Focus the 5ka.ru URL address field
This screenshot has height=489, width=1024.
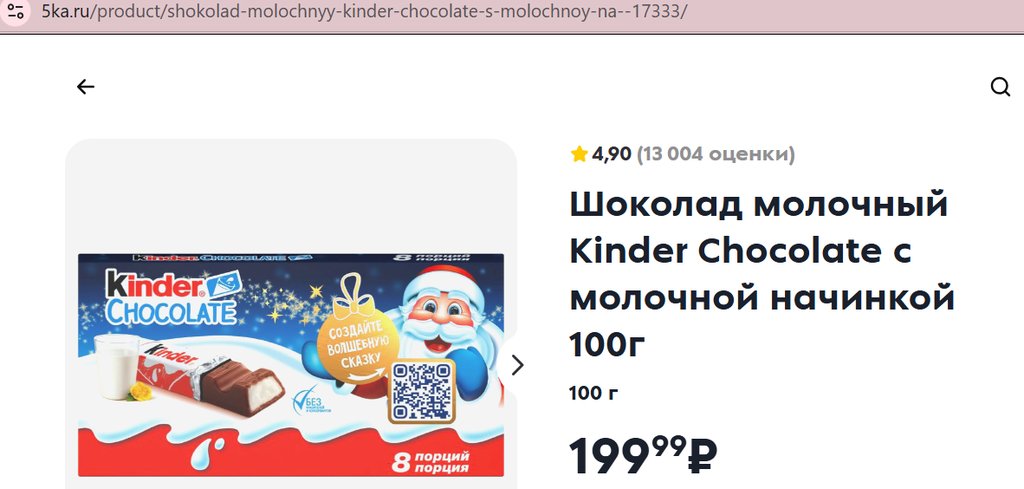(364, 12)
